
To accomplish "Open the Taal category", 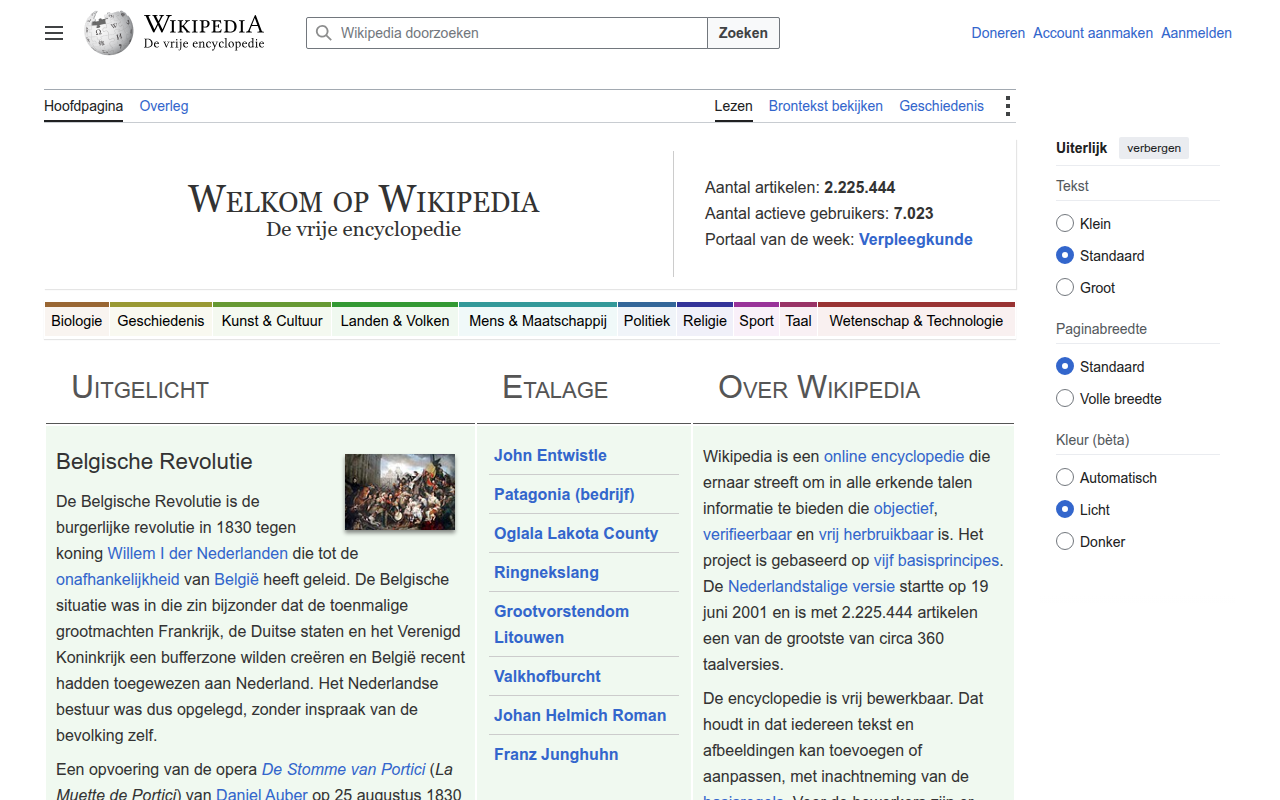I will click(x=798, y=321).
